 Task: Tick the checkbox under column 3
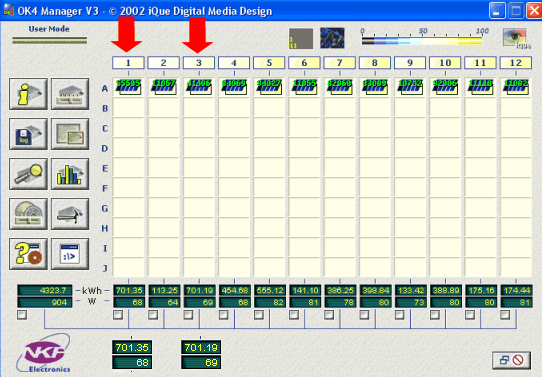[x=188, y=314]
